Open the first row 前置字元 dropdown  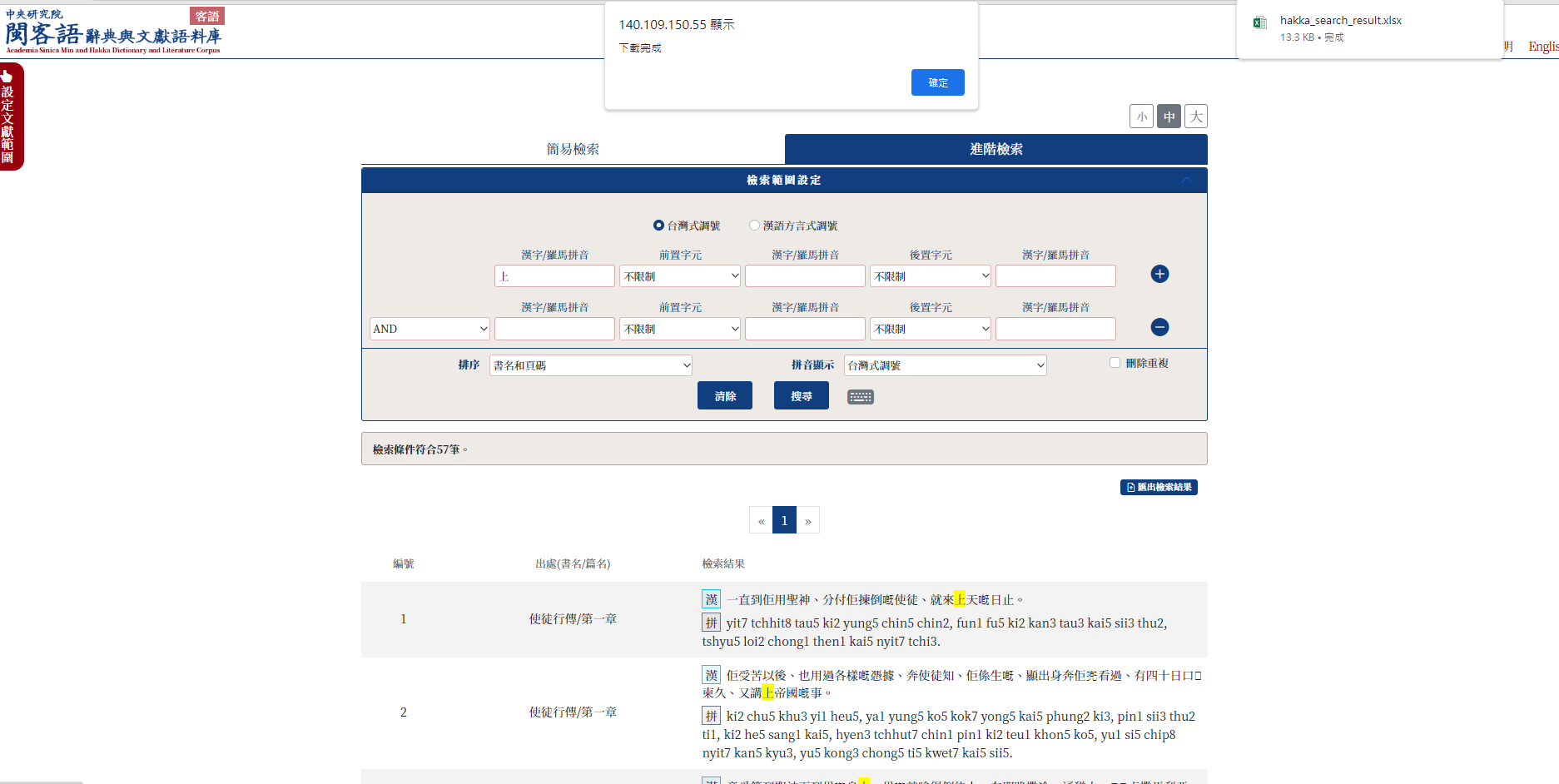(x=680, y=276)
